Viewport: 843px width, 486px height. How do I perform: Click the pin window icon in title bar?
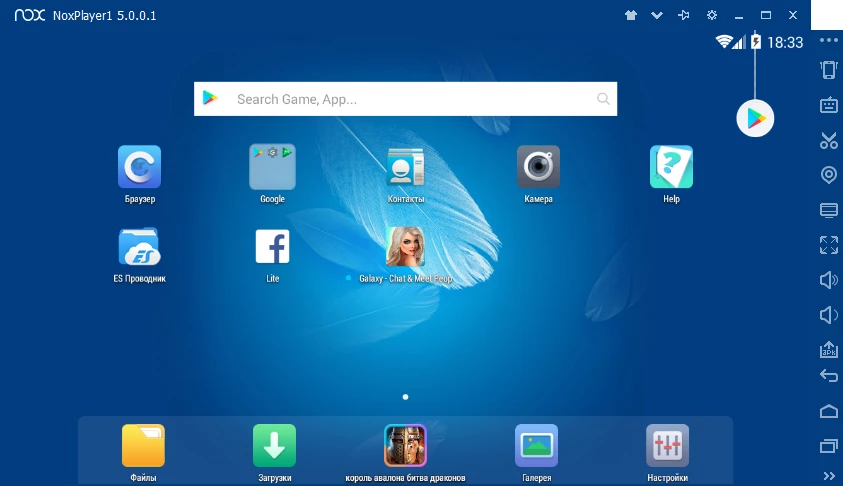click(684, 15)
